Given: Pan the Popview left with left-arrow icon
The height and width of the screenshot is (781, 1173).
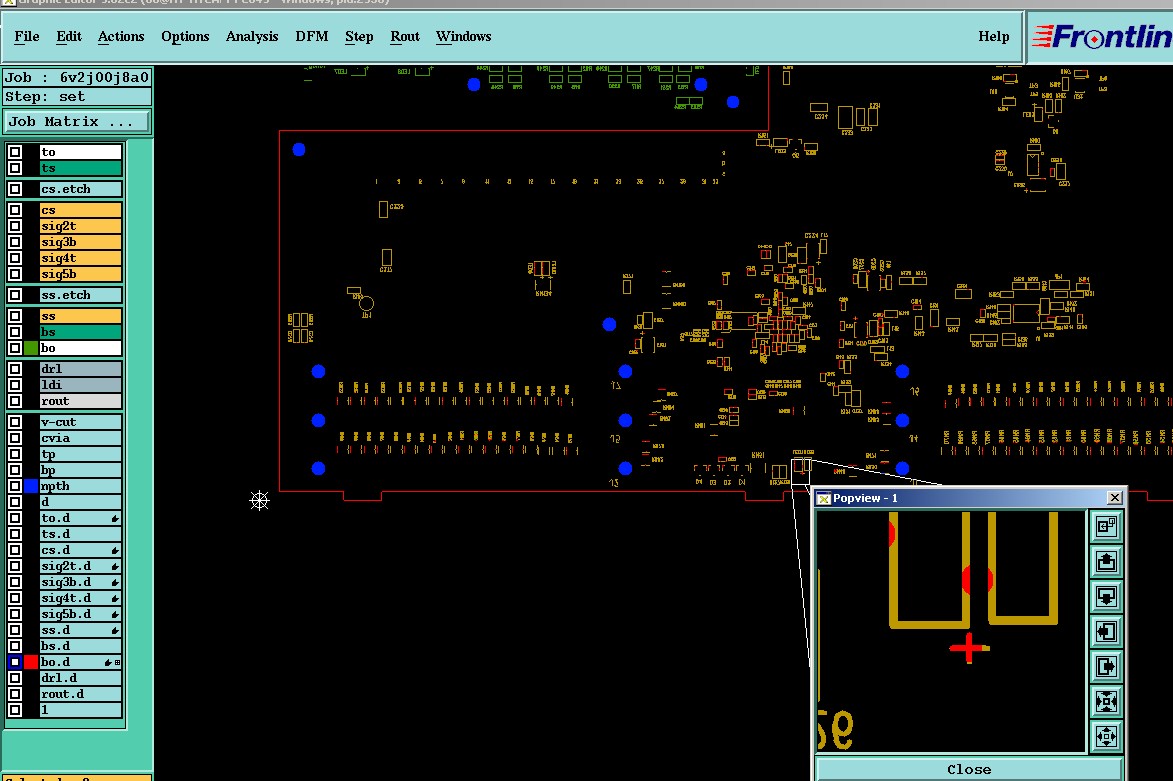Looking at the screenshot, I should 1106,631.
